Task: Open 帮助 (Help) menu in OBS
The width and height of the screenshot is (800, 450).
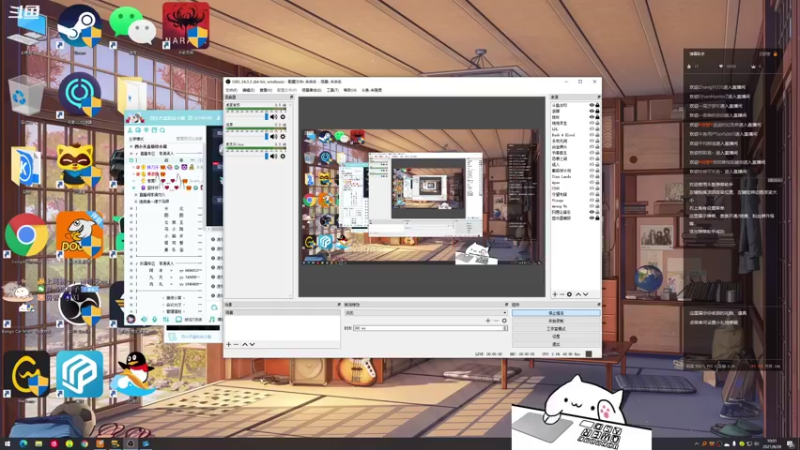Action: [349, 90]
